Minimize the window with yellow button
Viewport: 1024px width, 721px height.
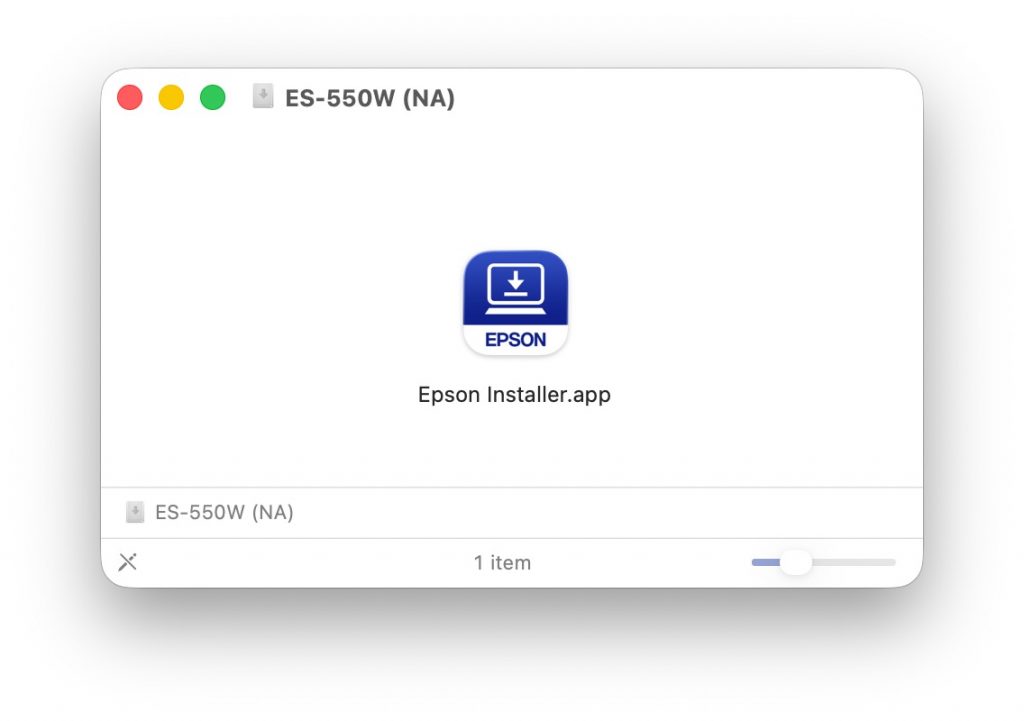(x=171, y=97)
